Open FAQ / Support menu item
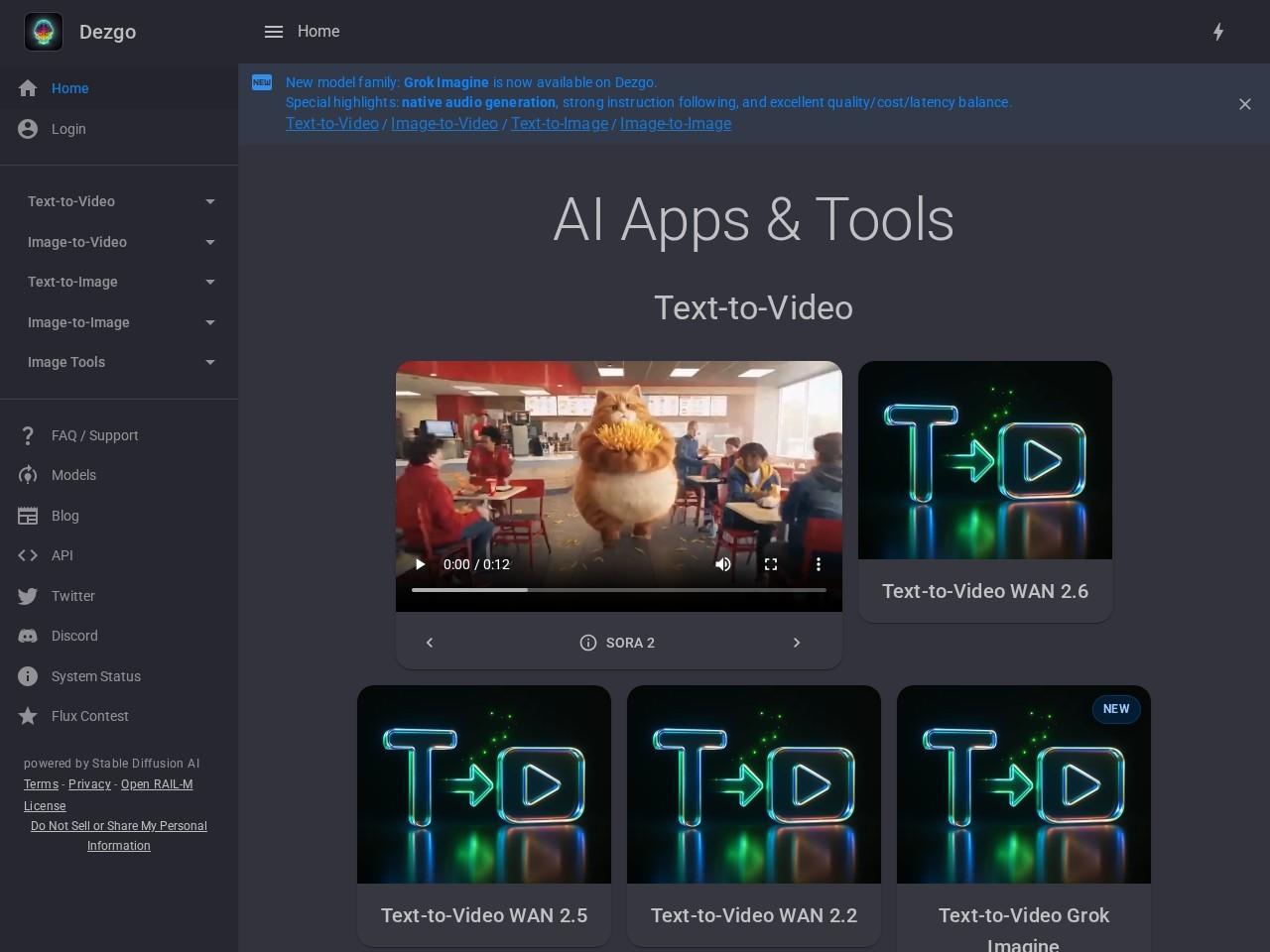 (x=94, y=435)
